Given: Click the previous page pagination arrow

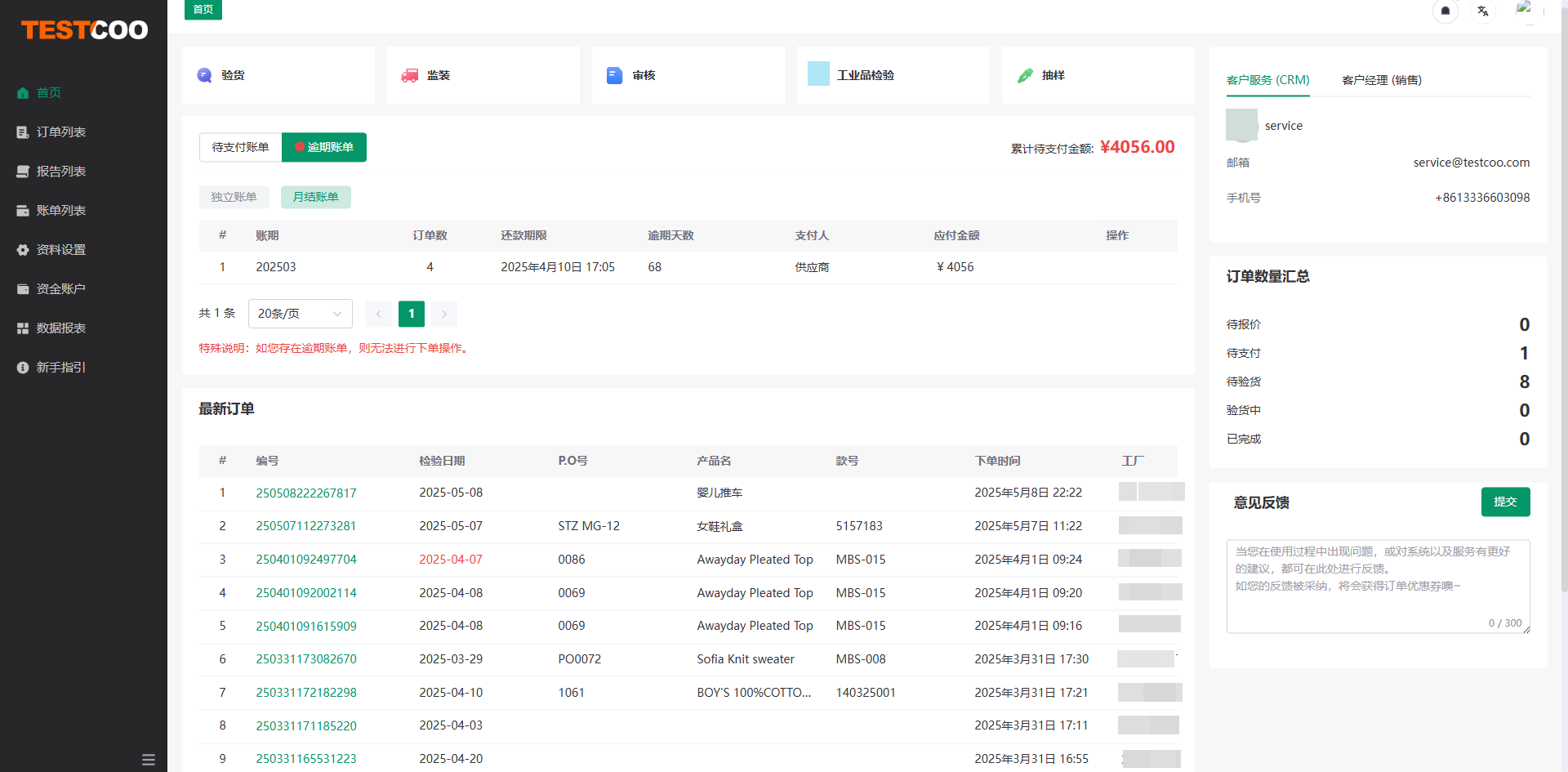Looking at the screenshot, I should point(378,314).
